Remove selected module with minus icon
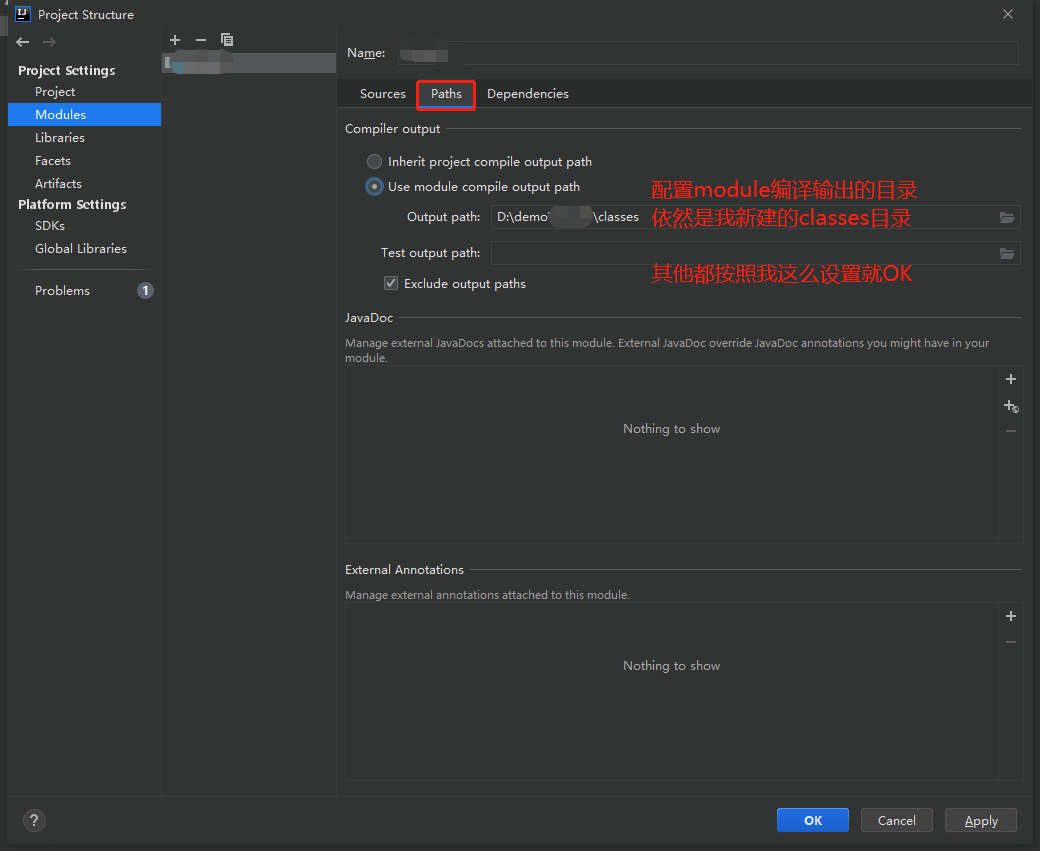 (201, 40)
